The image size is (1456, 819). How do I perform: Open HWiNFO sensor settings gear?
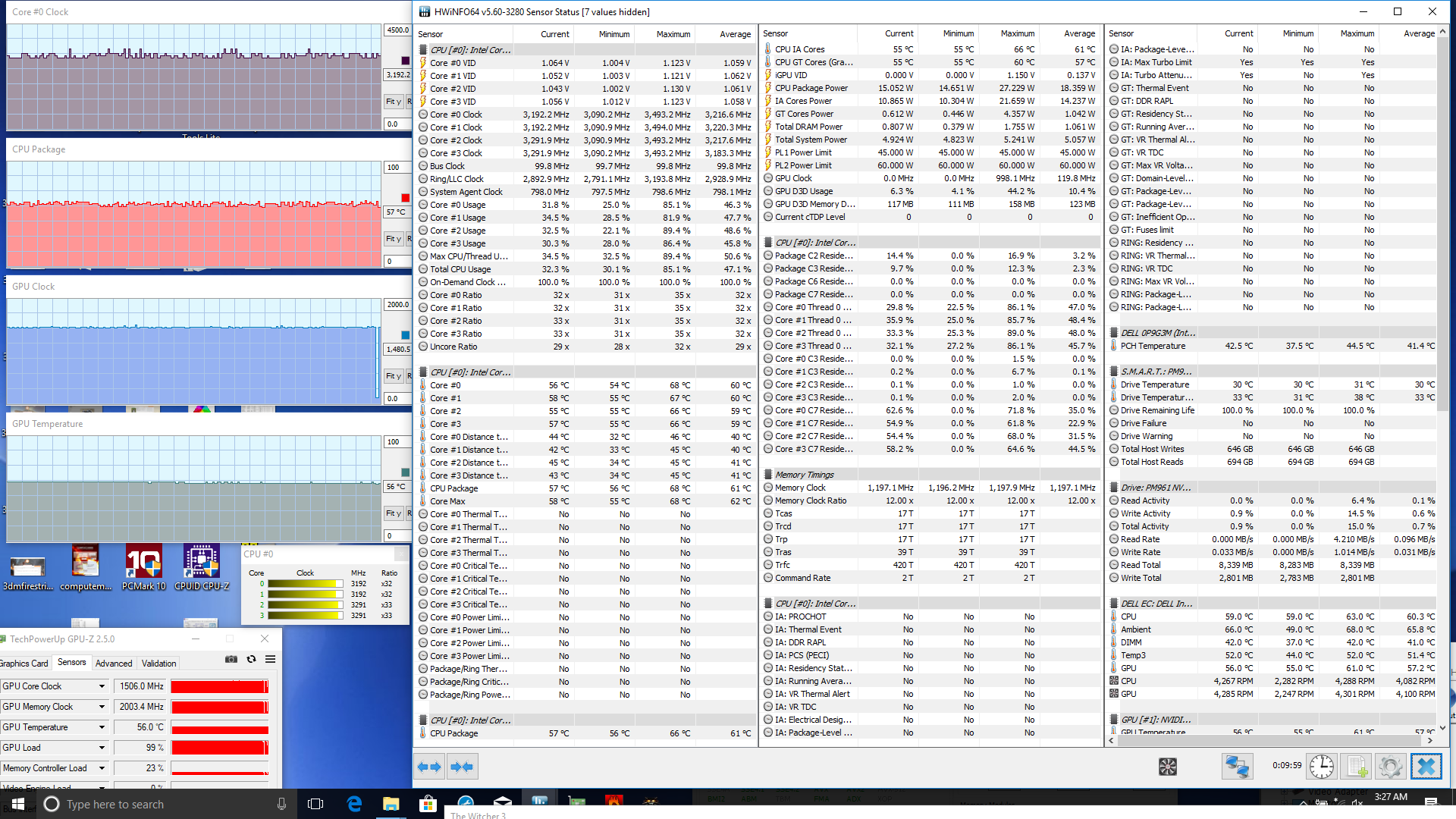1391,767
